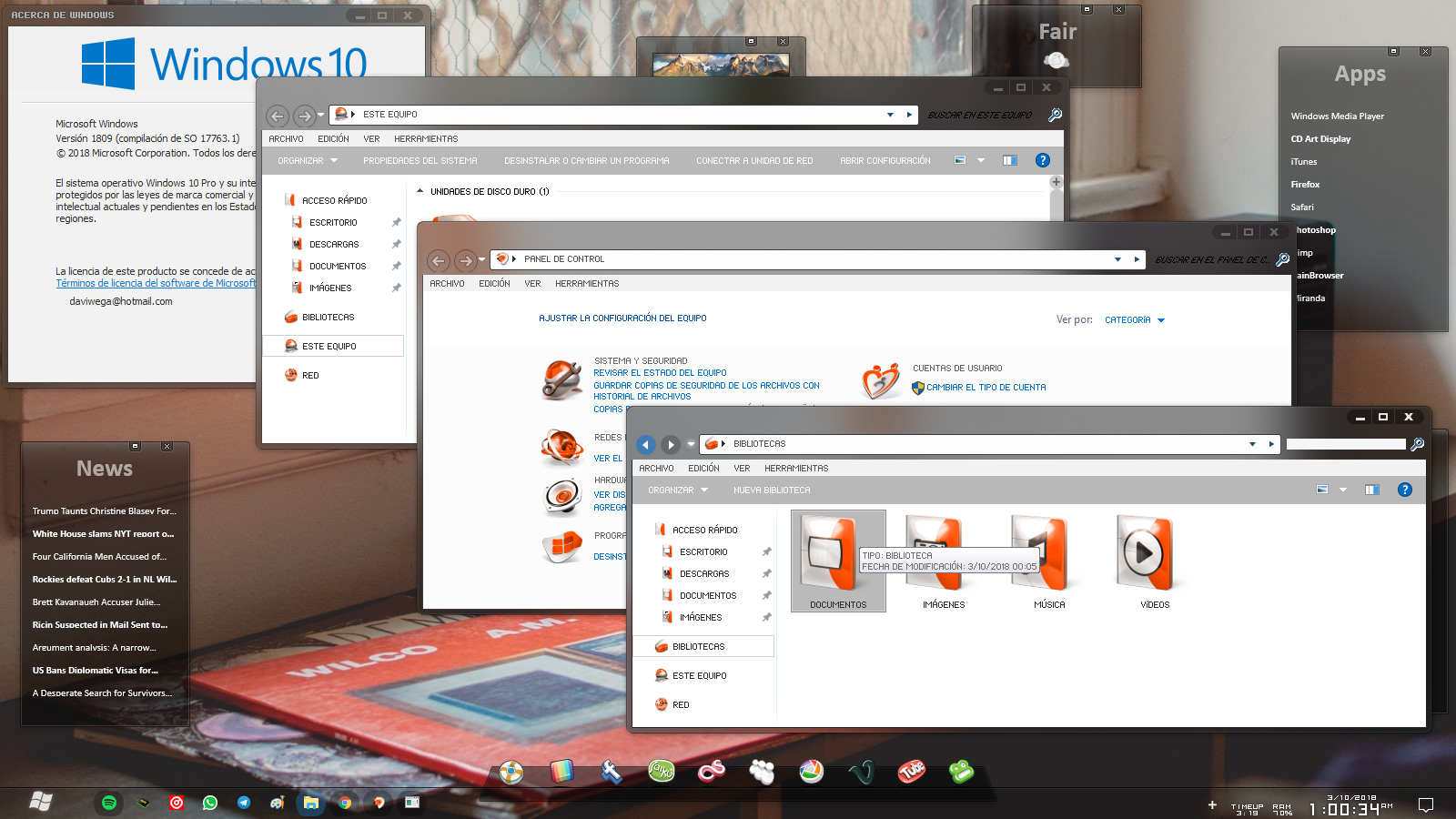Open Telegram from the taskbar
The height and width of the screenshot is (819, 1456).
(244, 803)
